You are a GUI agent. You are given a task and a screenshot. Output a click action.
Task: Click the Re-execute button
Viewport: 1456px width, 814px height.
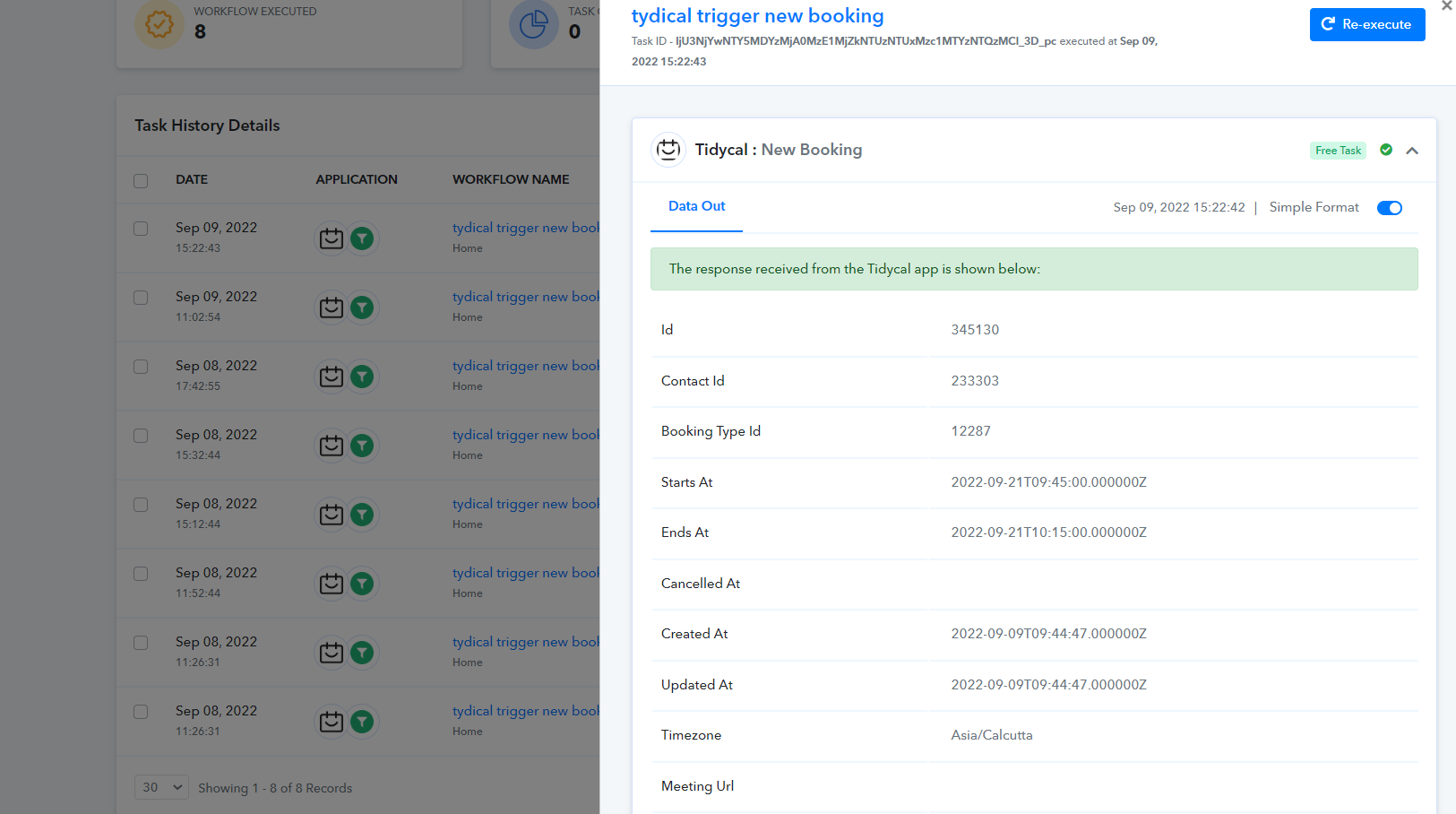click(x=1367, y=24)
